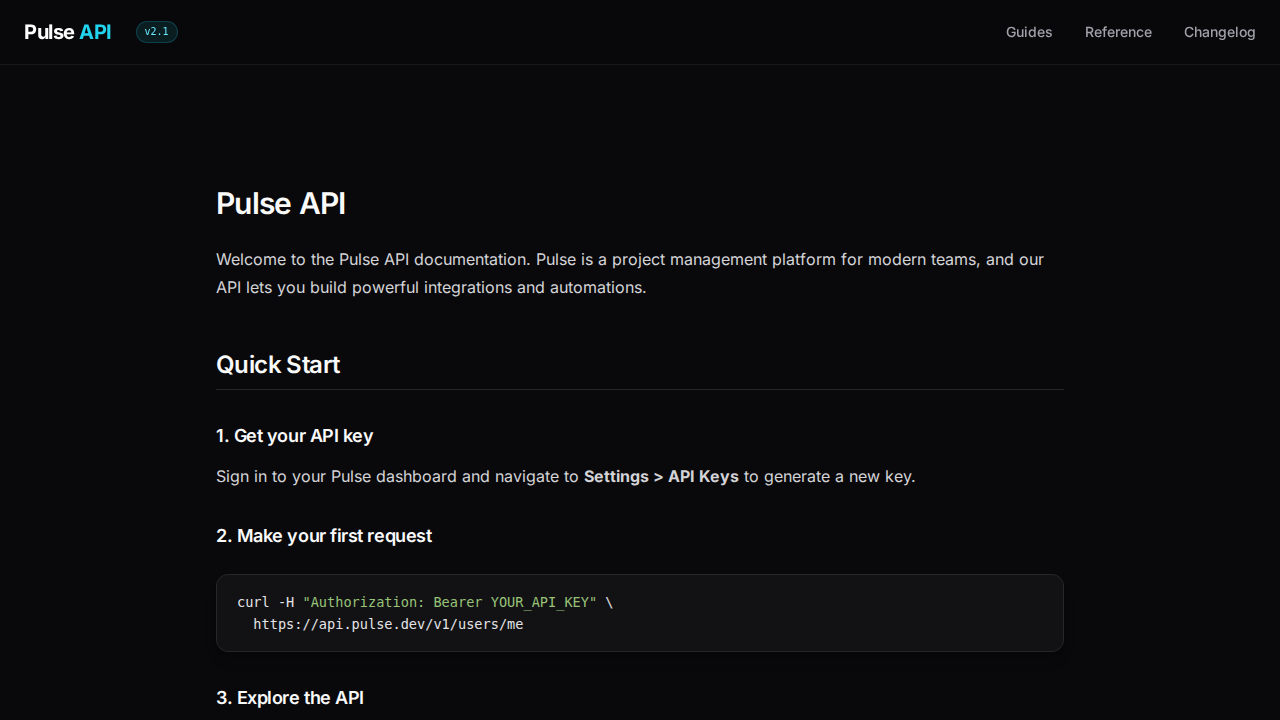
Task: Click the 'Pulse' text in the logo
Action: coord(48,31)
